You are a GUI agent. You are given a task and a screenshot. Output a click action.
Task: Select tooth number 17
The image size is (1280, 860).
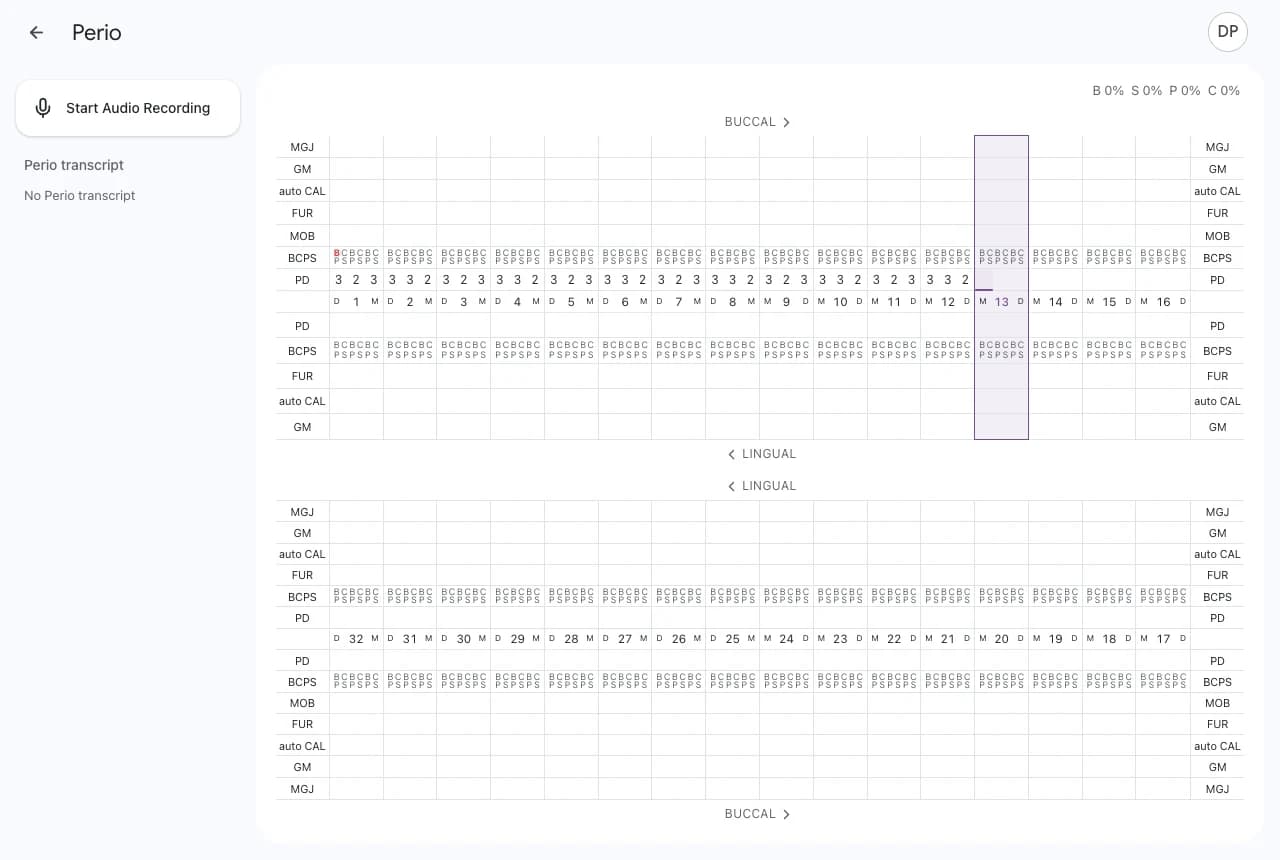click(1163, 639)
